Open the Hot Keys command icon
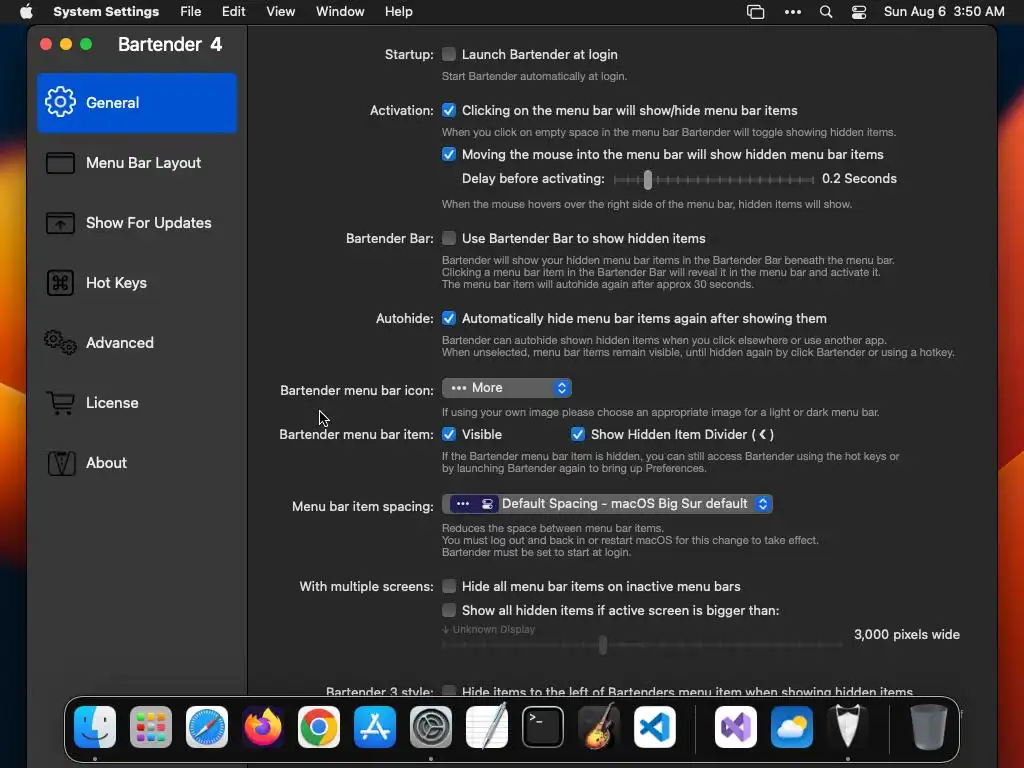 tap(60, 283)
